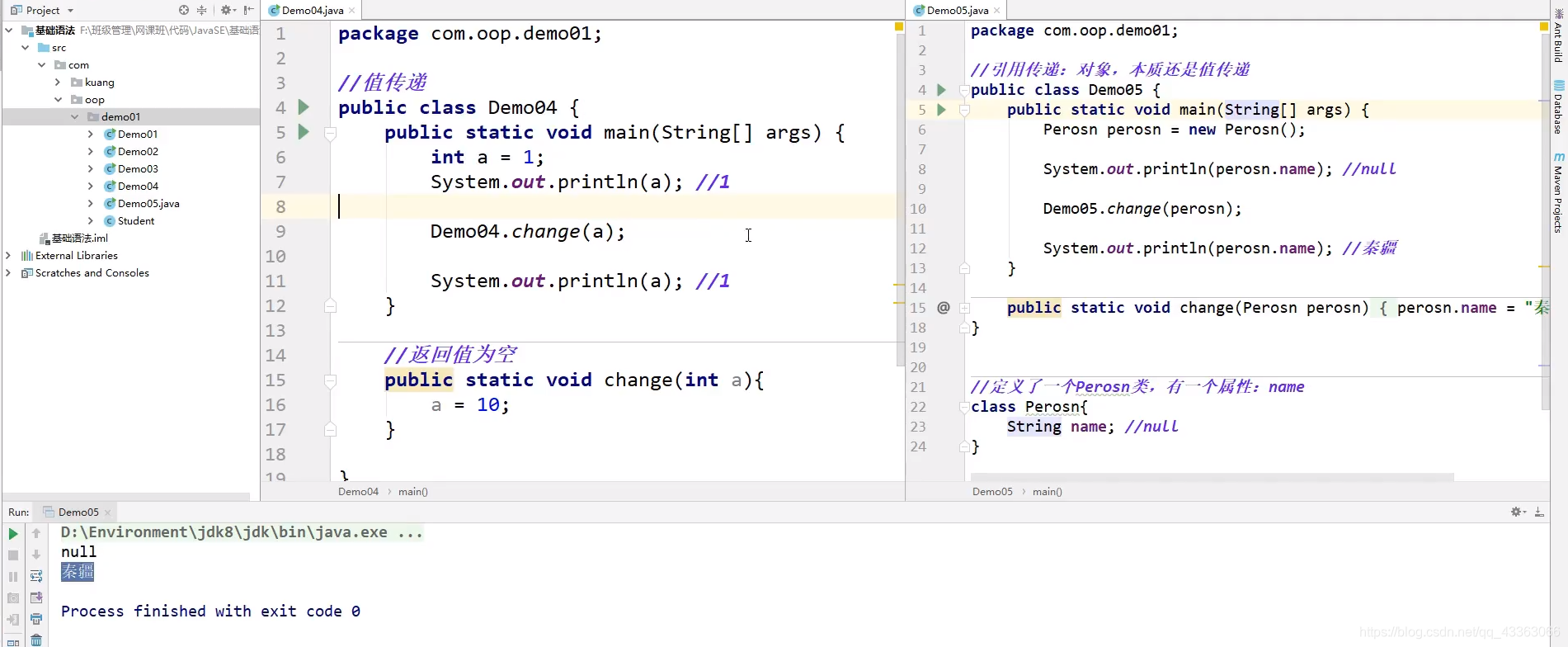Click the Demo05 breadcrumb below the right editor
Screen dimensions: 1568x647
(992, 492)
